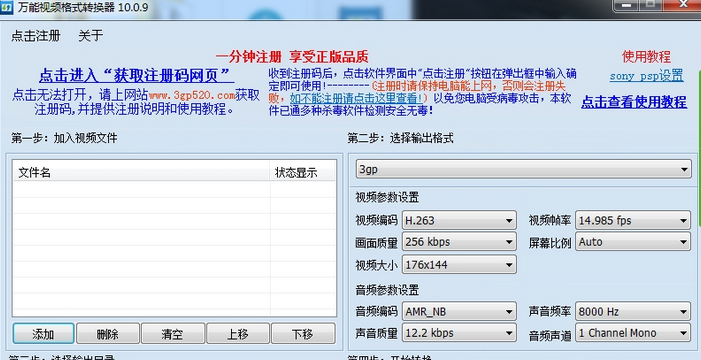Expand the 视频大小 176x144 dropdown
This screenshot has height=360, width=701.
(460, 265)
